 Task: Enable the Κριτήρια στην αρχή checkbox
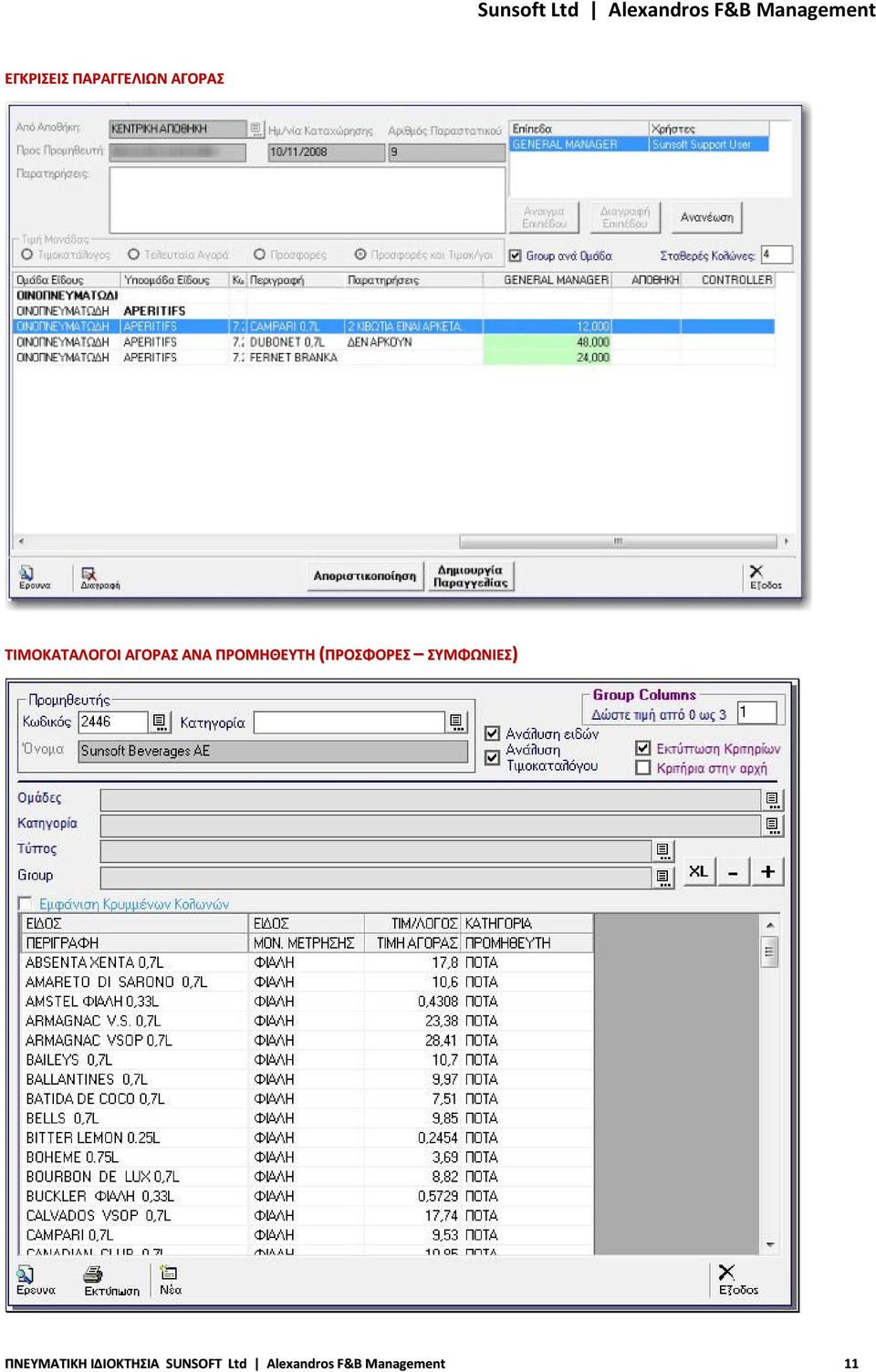(643, 768)
